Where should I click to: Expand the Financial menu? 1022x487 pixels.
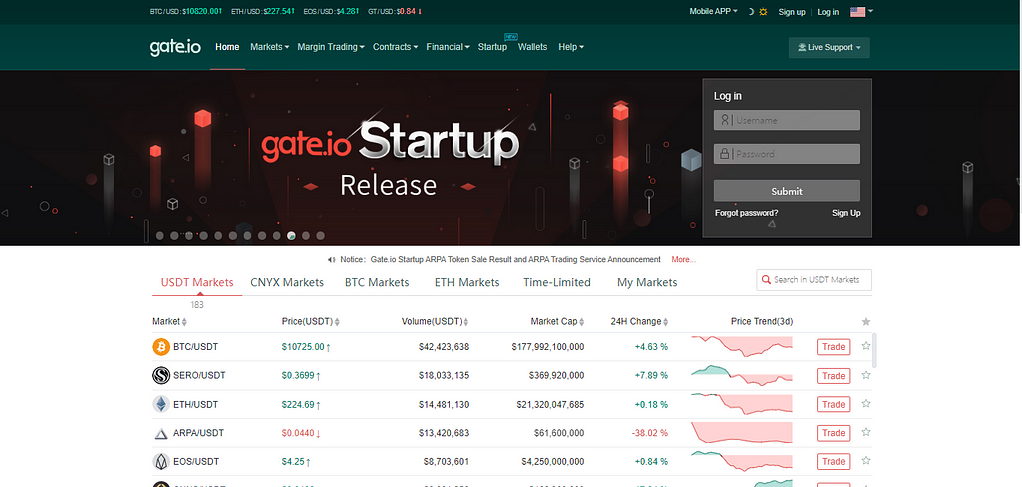click(448, 47)
